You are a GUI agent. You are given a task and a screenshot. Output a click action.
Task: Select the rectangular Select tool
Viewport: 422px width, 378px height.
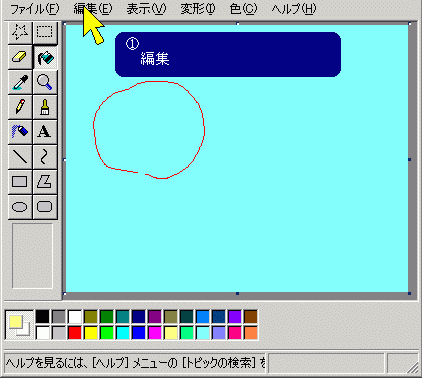(x=45, y=32)
